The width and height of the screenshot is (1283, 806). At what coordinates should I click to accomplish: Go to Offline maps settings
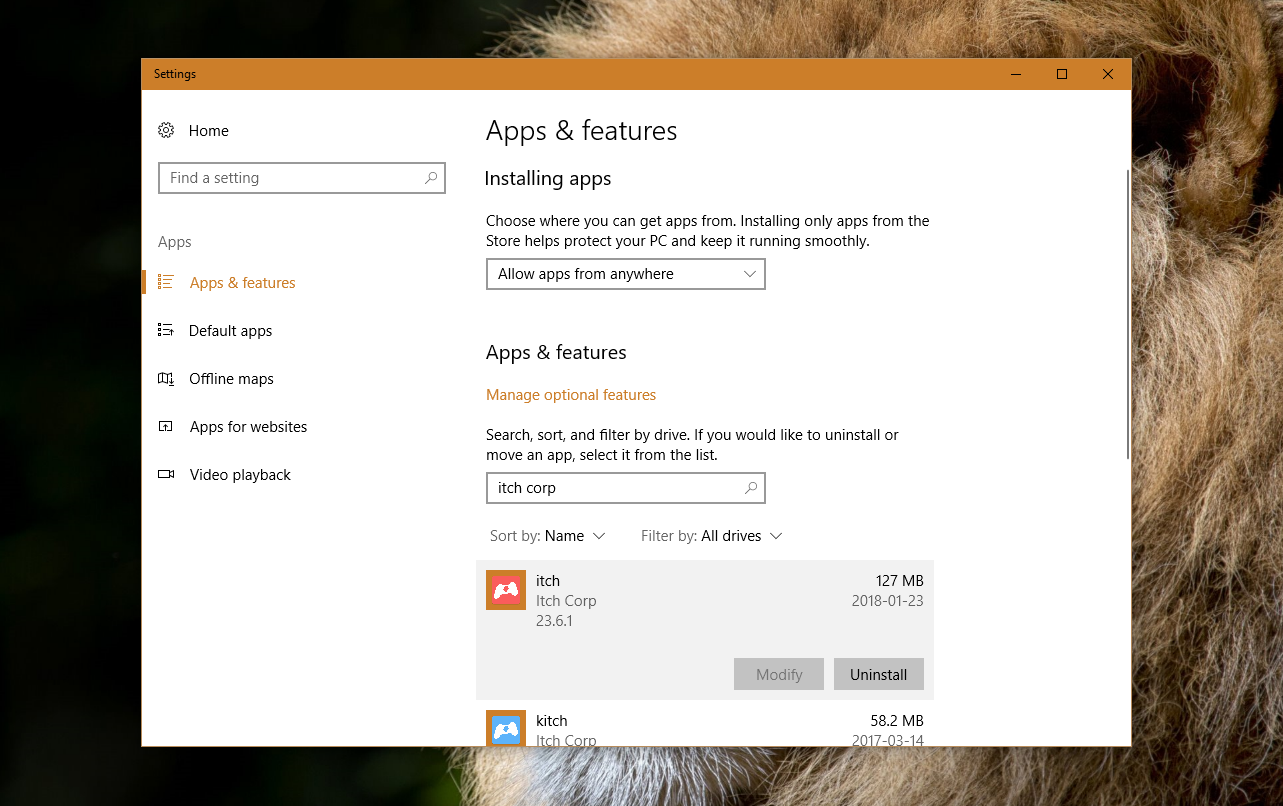point(231,379)
